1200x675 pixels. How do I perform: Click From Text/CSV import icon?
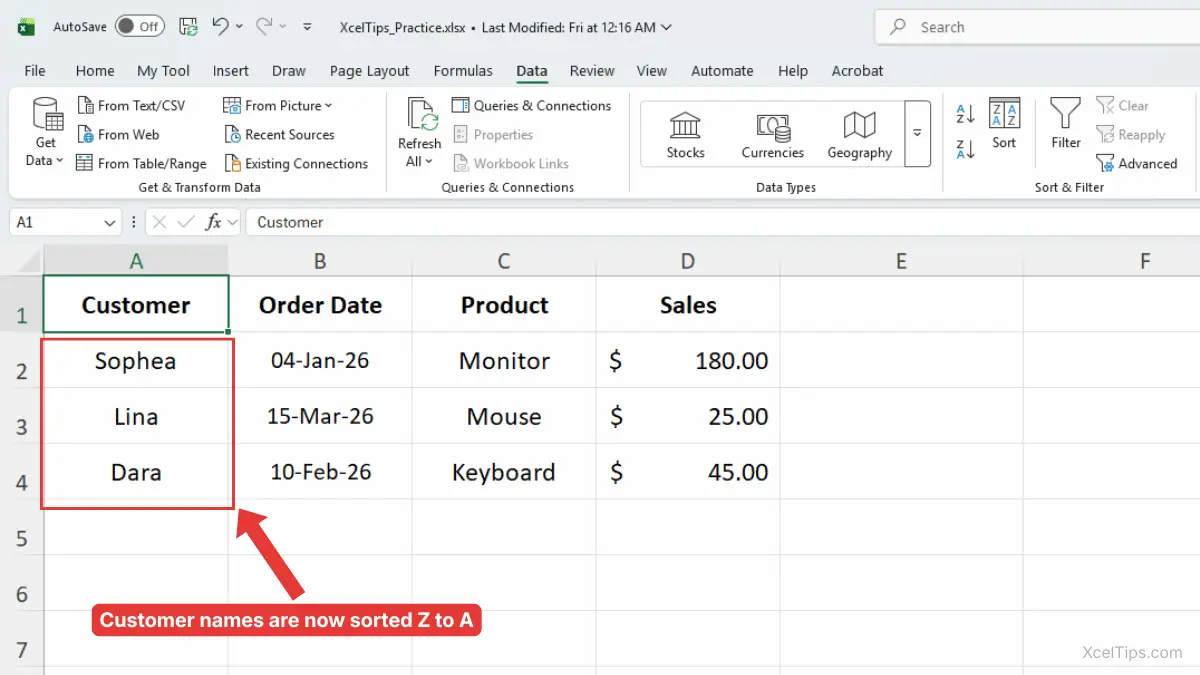click(86, 106)
